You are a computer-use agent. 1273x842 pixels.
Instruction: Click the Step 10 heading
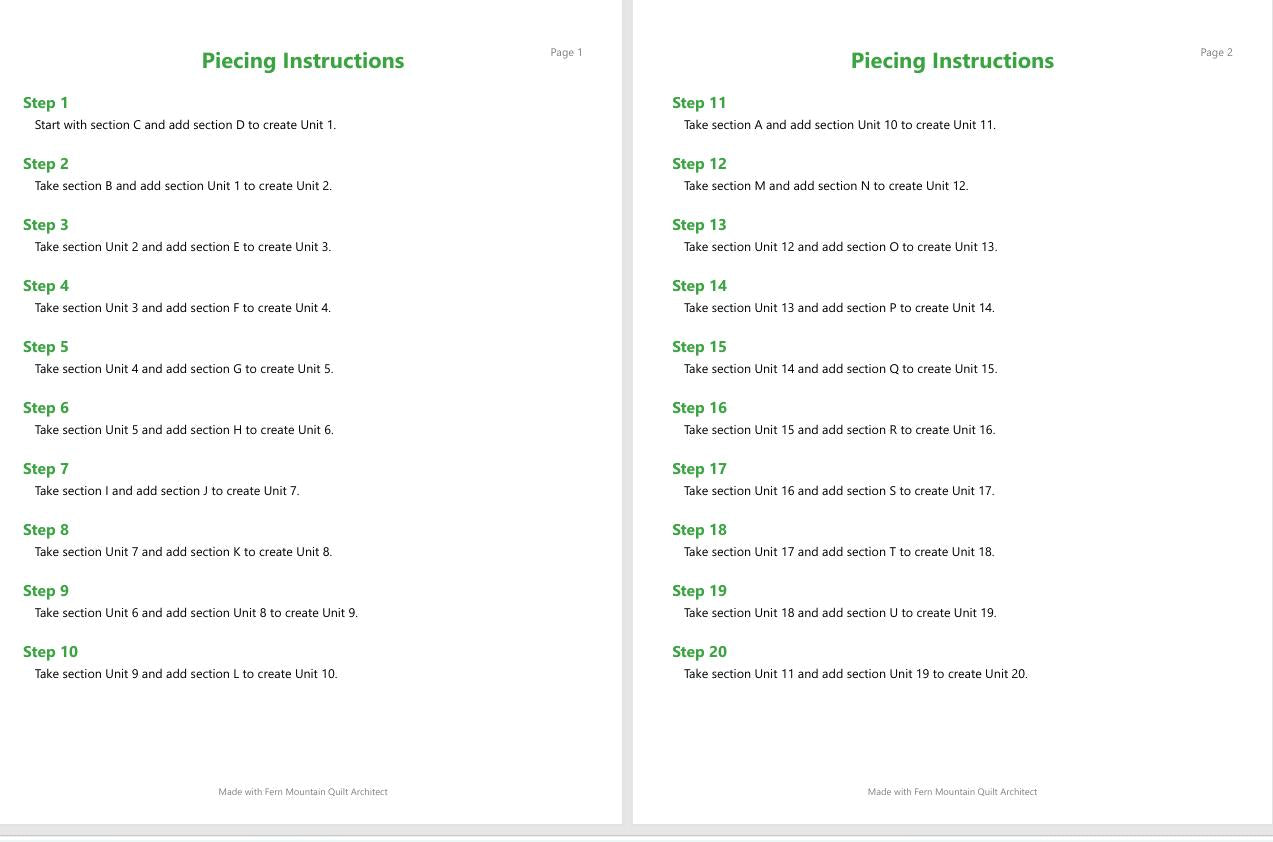(x=50, y=652)
